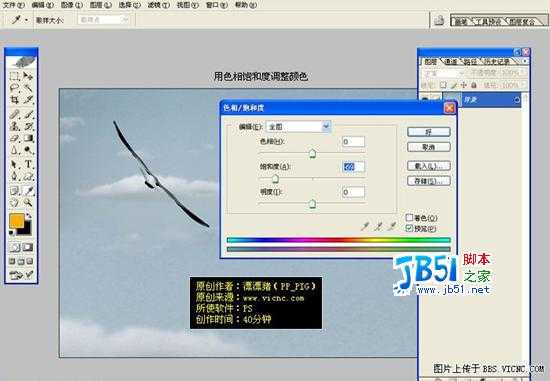The height and width of the screenshot is (381, 550).
Task: Open the layer blend mode dropdown
Action: [443, 73]
